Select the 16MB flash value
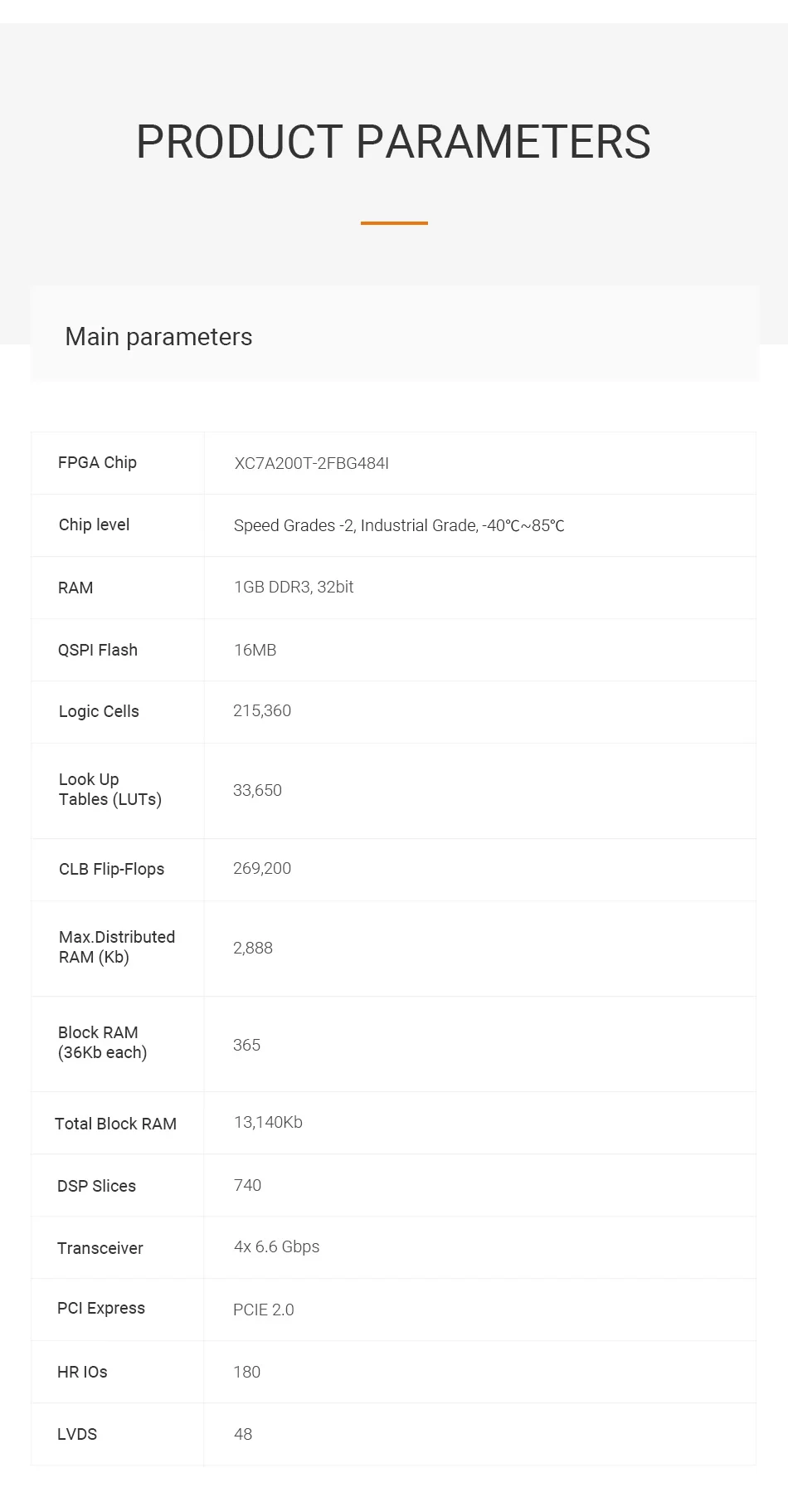The height and width of the screenshot is (1512, 788). coord(255,651)
